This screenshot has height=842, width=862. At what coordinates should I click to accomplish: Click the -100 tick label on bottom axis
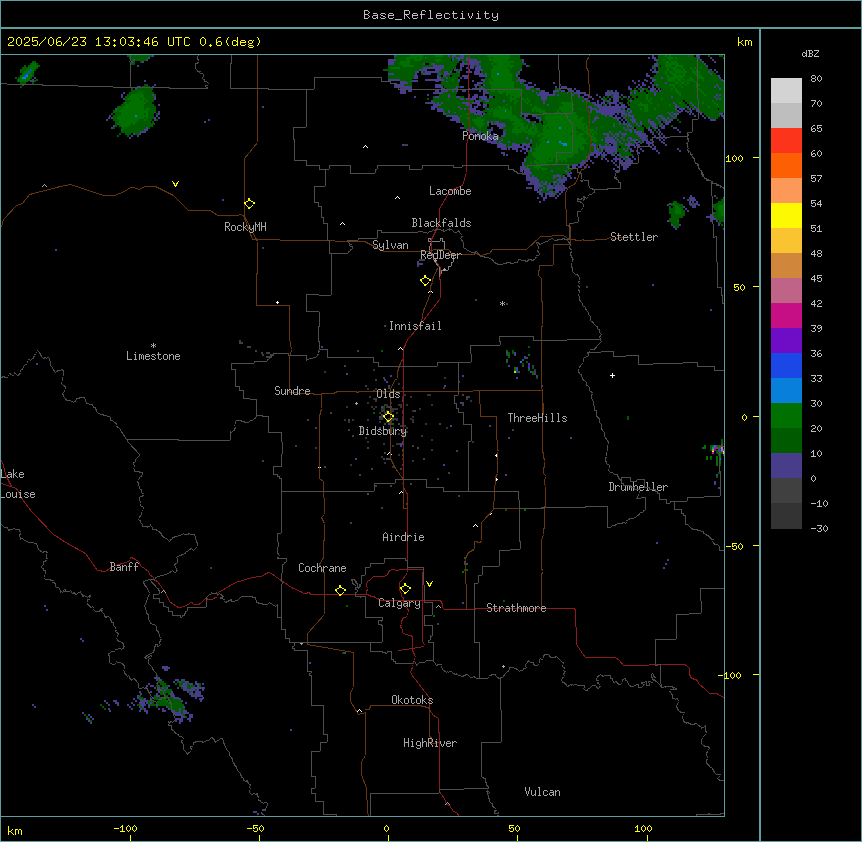[126, 828]
